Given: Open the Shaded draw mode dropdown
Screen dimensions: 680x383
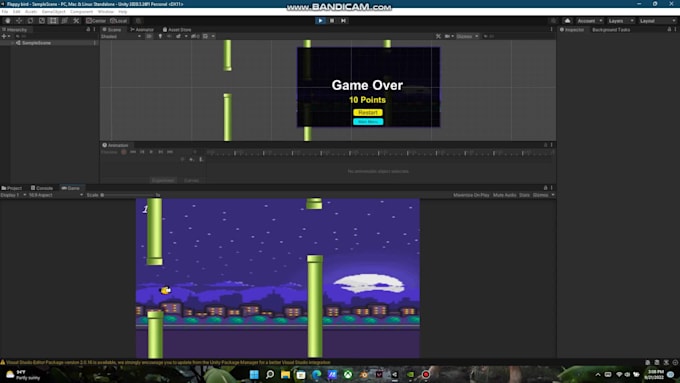Looking at the screenshot, I should pyautogui.click(x=121, y=36).
